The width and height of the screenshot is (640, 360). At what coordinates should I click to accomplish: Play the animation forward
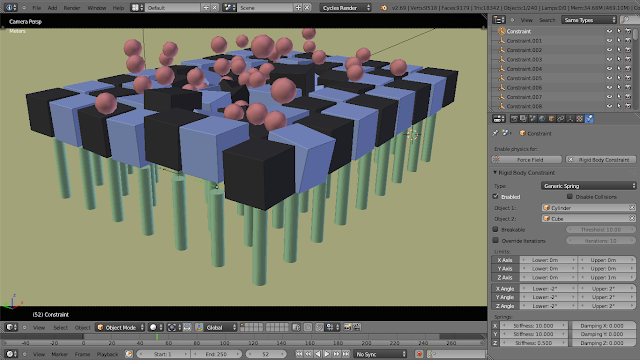(x=327, y=354)
